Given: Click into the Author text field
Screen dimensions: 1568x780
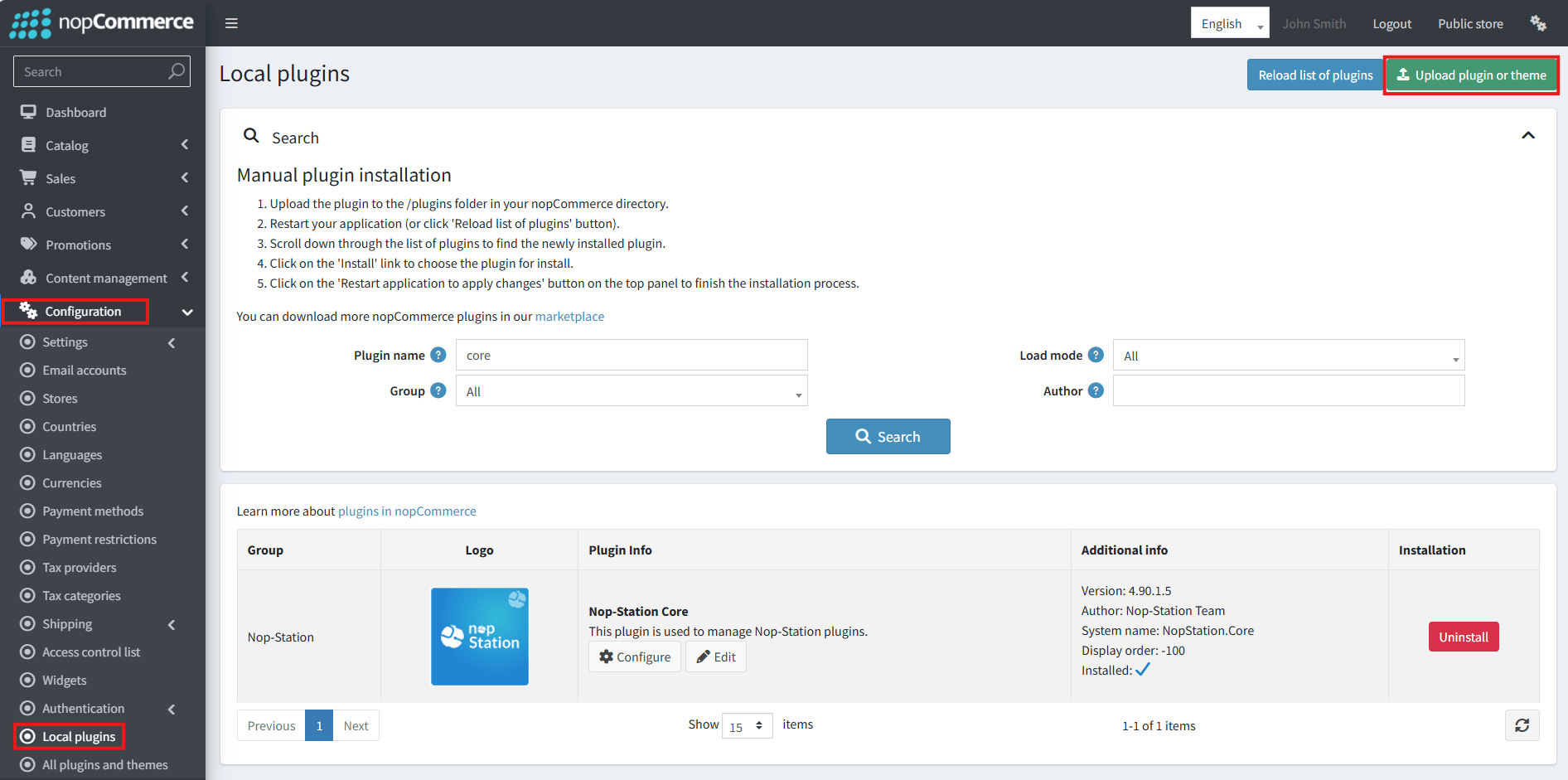Looking at the screenshot, I should pos(1289,390).
